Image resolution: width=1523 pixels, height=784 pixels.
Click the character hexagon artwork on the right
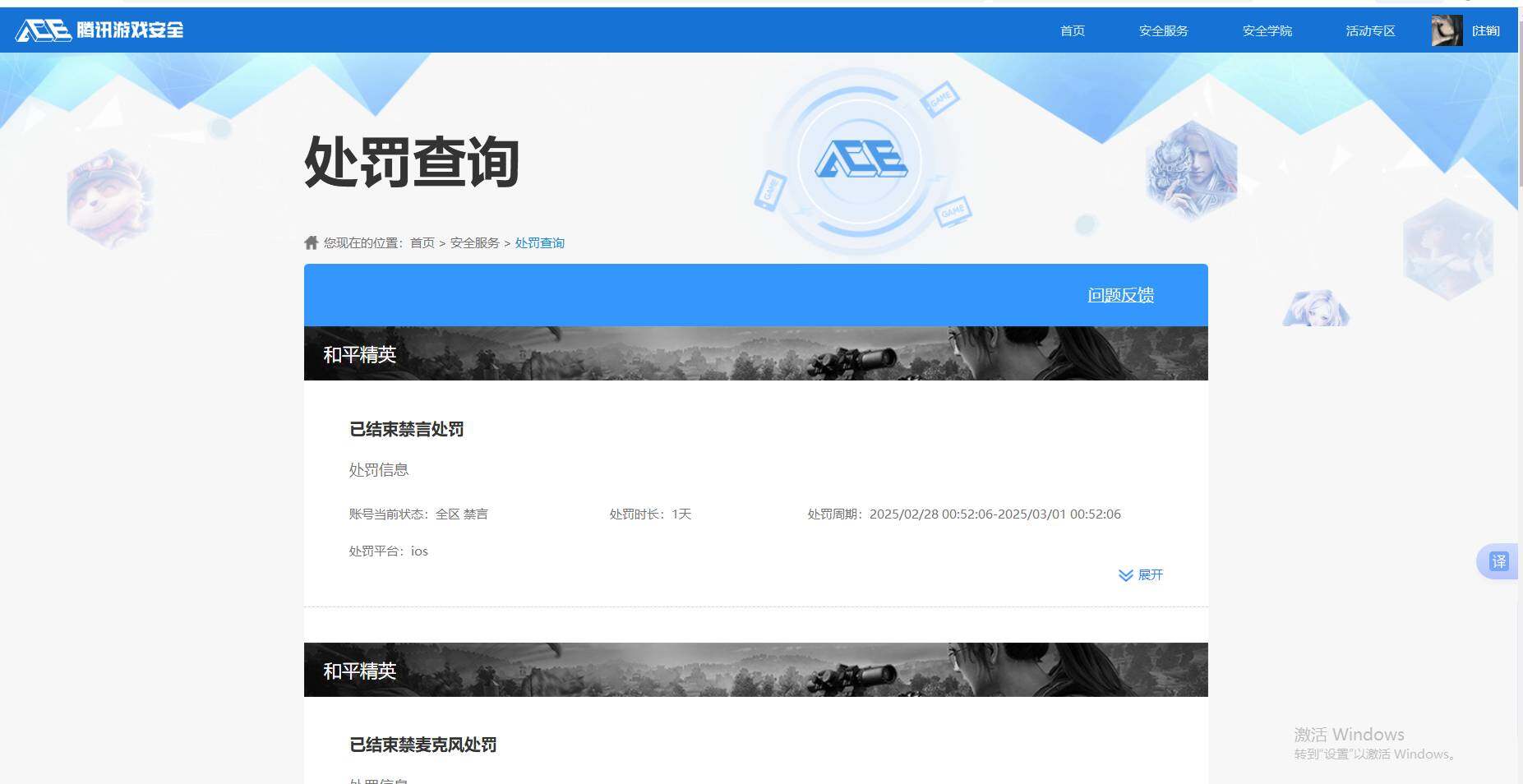click(1193, 170)
